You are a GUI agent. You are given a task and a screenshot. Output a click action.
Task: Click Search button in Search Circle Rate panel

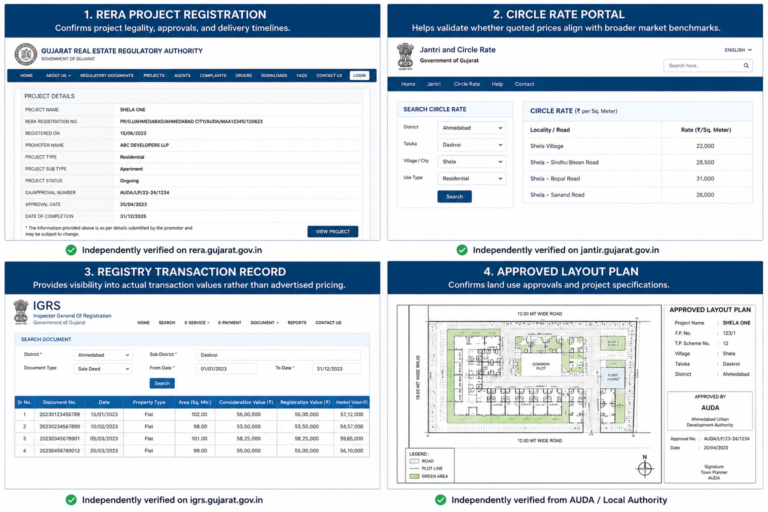pos(455,196)
